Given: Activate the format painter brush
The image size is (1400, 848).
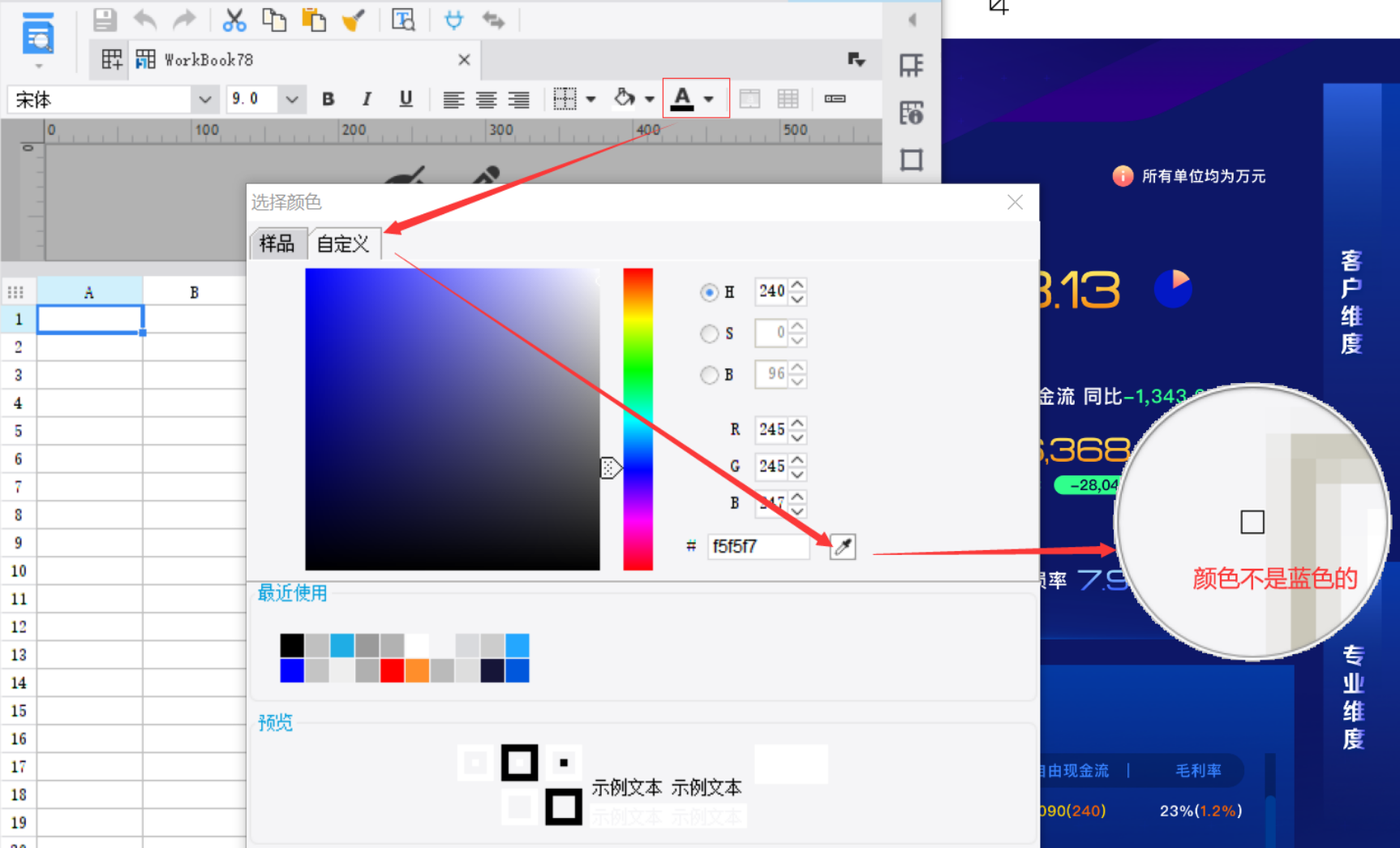Looking at the screenshot, I should [x=354, y=19].
